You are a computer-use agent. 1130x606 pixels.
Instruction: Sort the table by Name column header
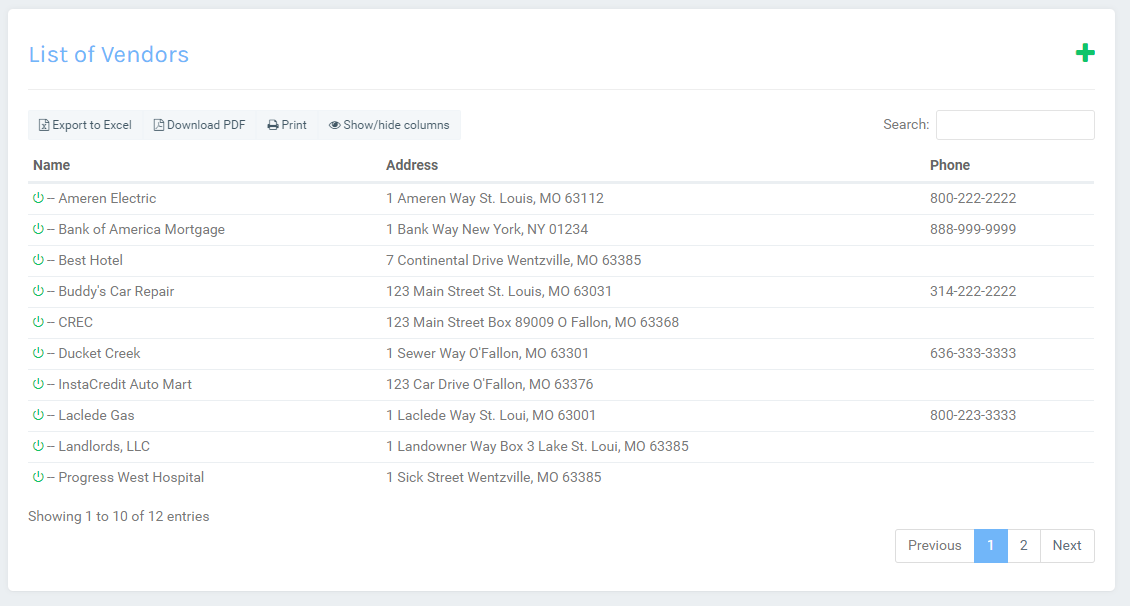point(52,165)
